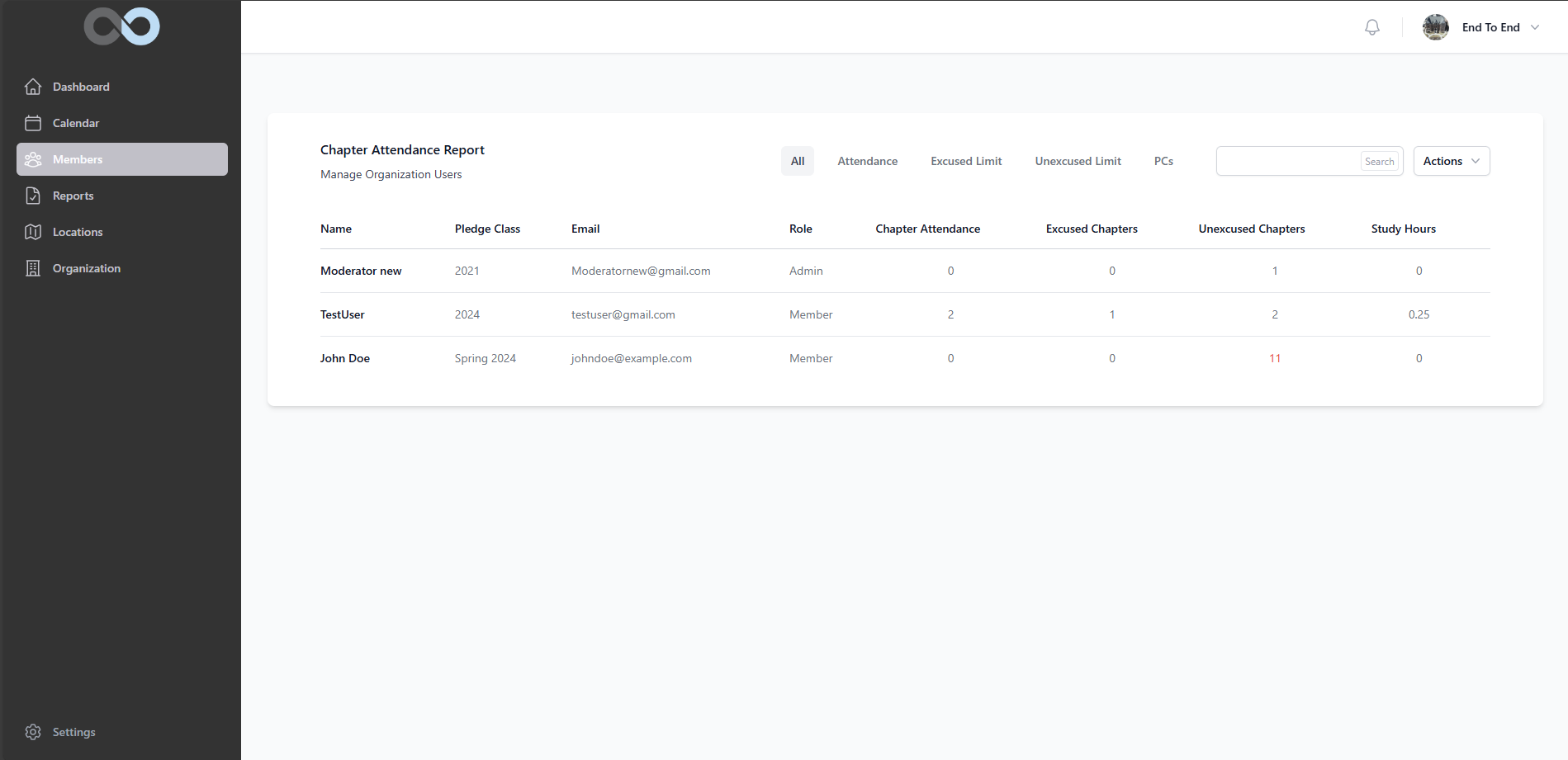Open Dashboard via the home icon

(x=33, y=87)
